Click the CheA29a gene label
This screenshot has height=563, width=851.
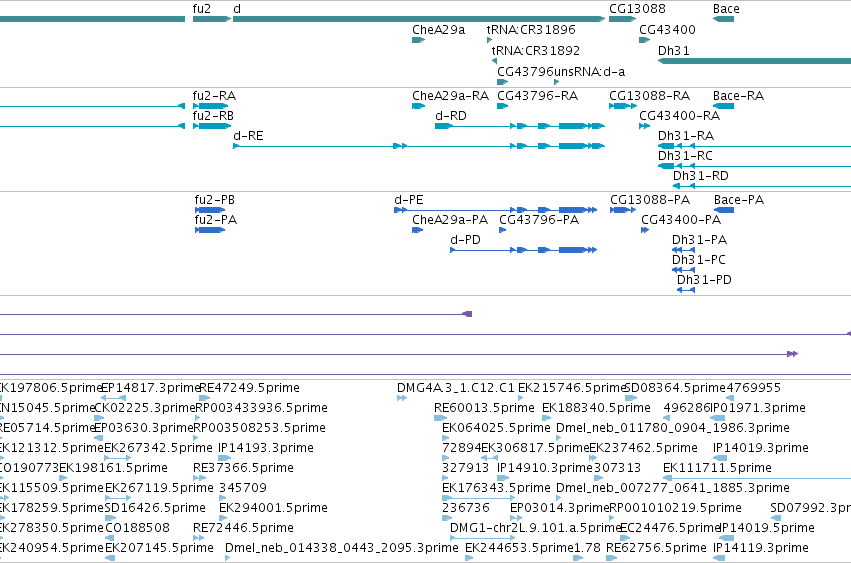(x=438, y=30)
